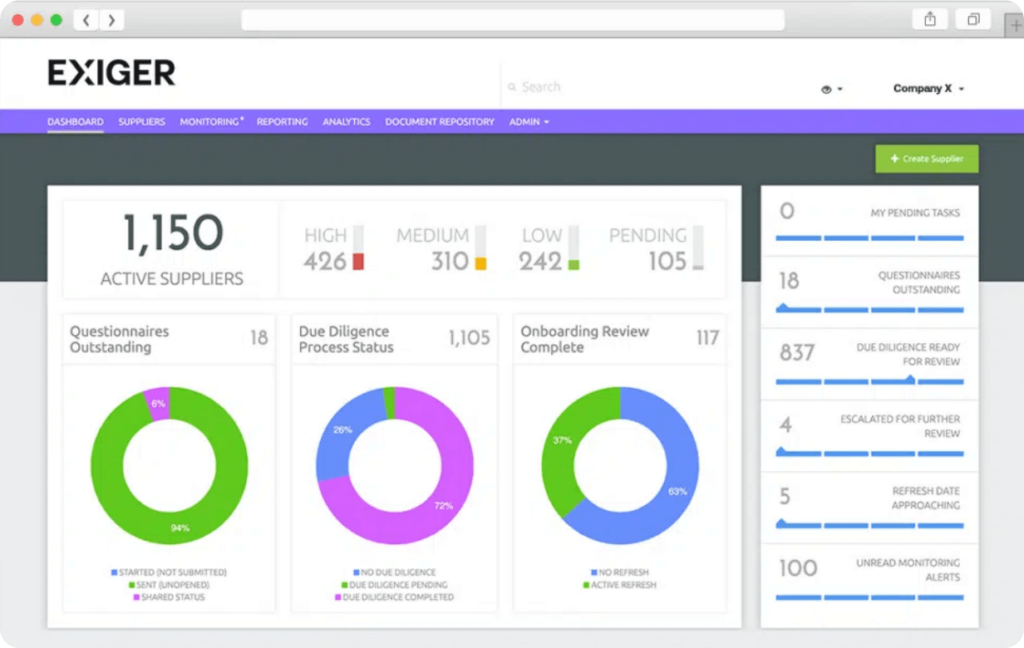Screen dimensions: 1024x648
Task: Open the Reporting tab
Action: (282, 122)
